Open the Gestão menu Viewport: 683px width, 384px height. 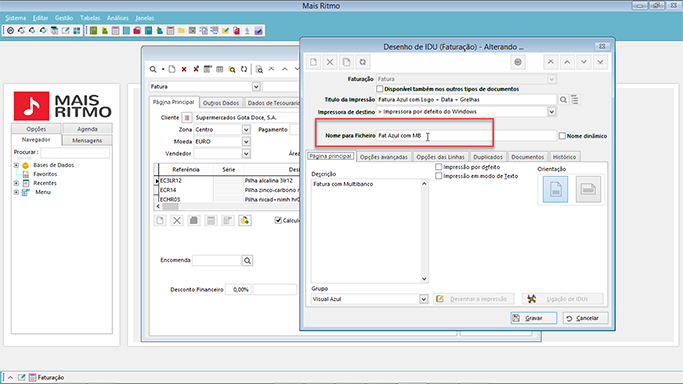coord(64,18)
